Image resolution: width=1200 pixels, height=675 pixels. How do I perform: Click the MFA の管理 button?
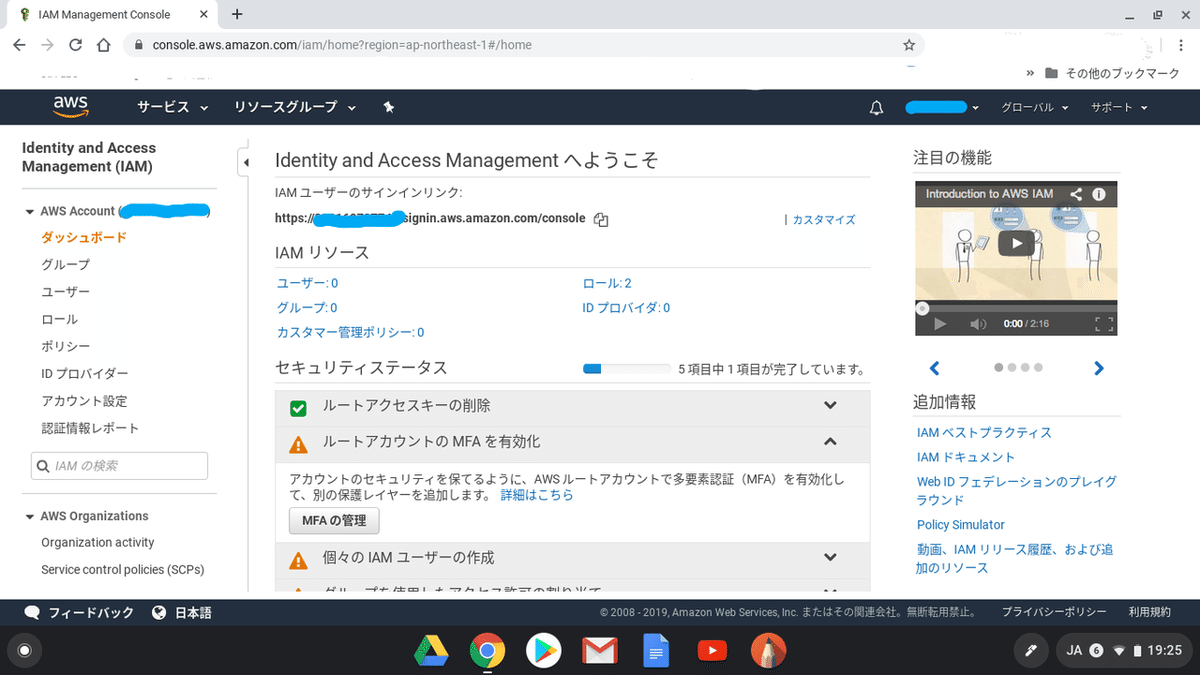click(x=334, y=520)
